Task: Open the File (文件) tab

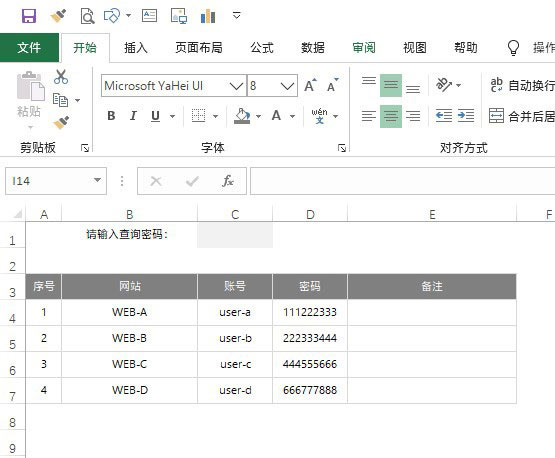Action: tap(29, 47)
